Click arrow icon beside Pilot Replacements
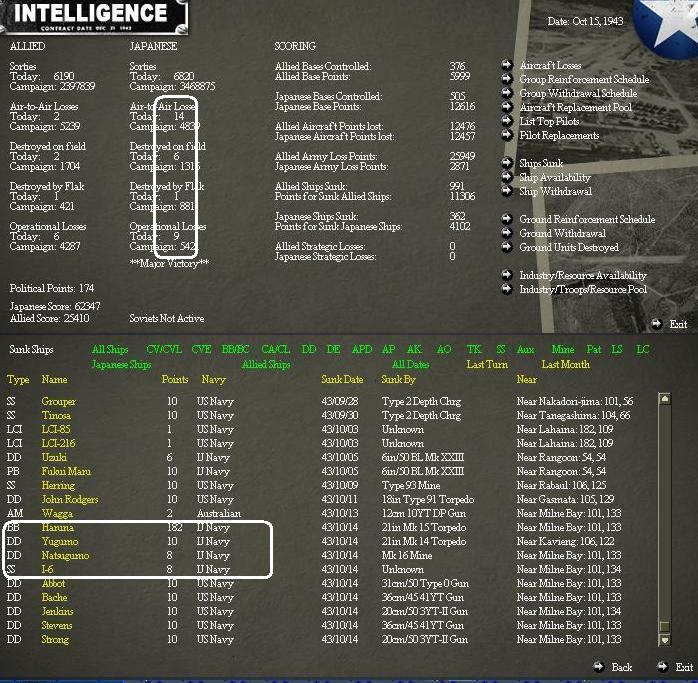This screenshot has height=683, width=698. tap(507, 135)
